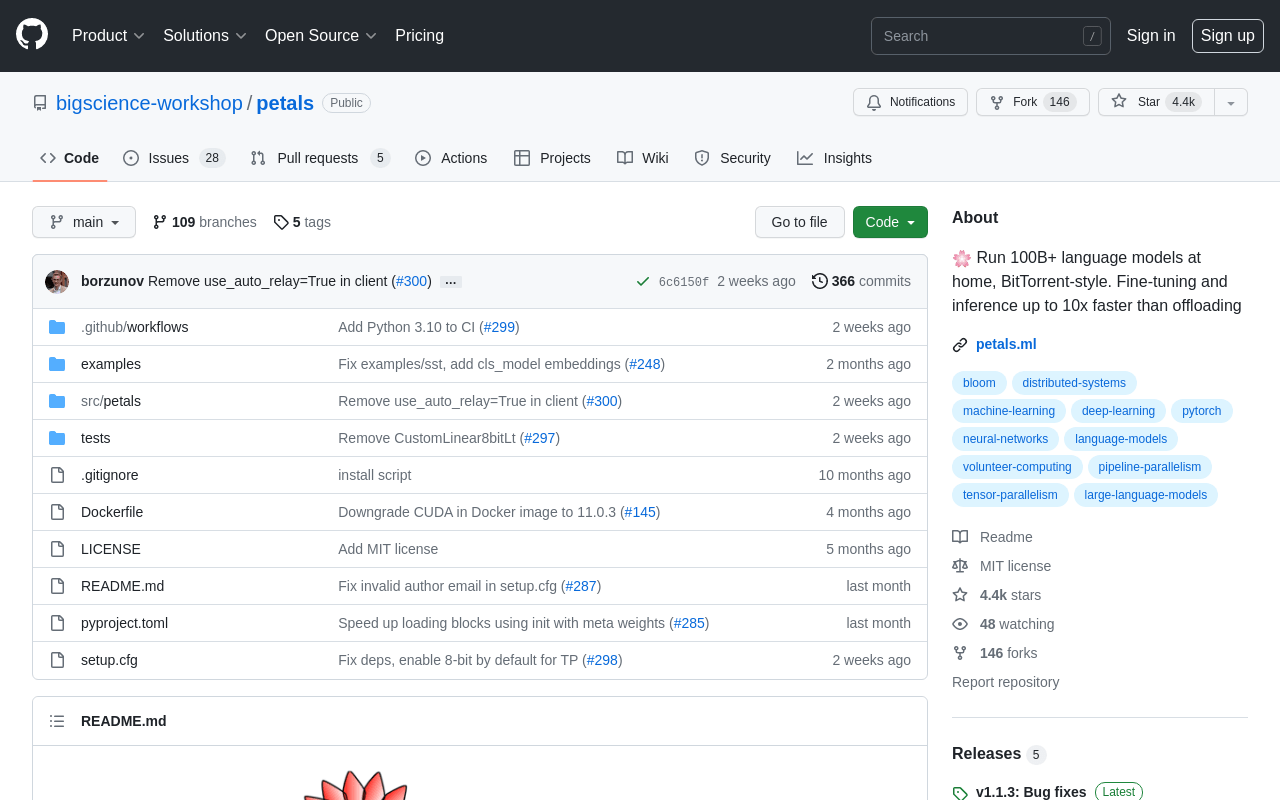Image resolution: width=1280 pixels, height=800 pixels.
Task: Open pull request #248 link
Action: pyautogui.click(x=644, y=364)
